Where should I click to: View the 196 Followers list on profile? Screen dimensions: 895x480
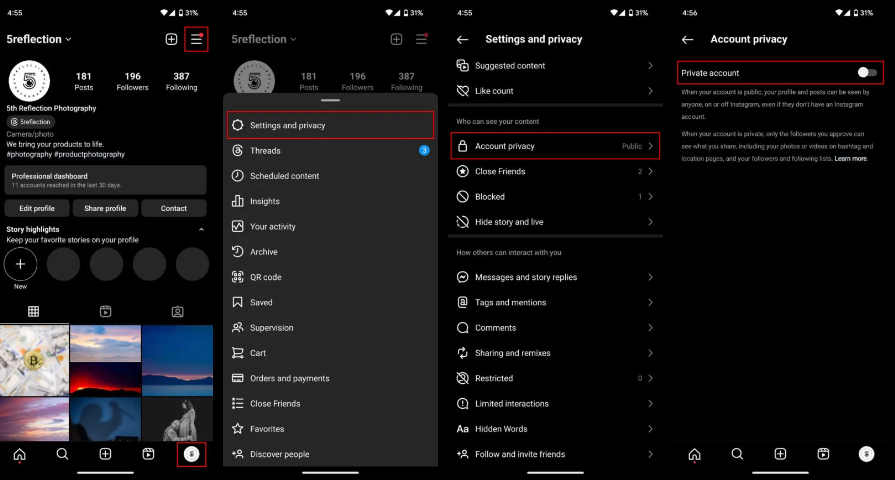(132, 81)
